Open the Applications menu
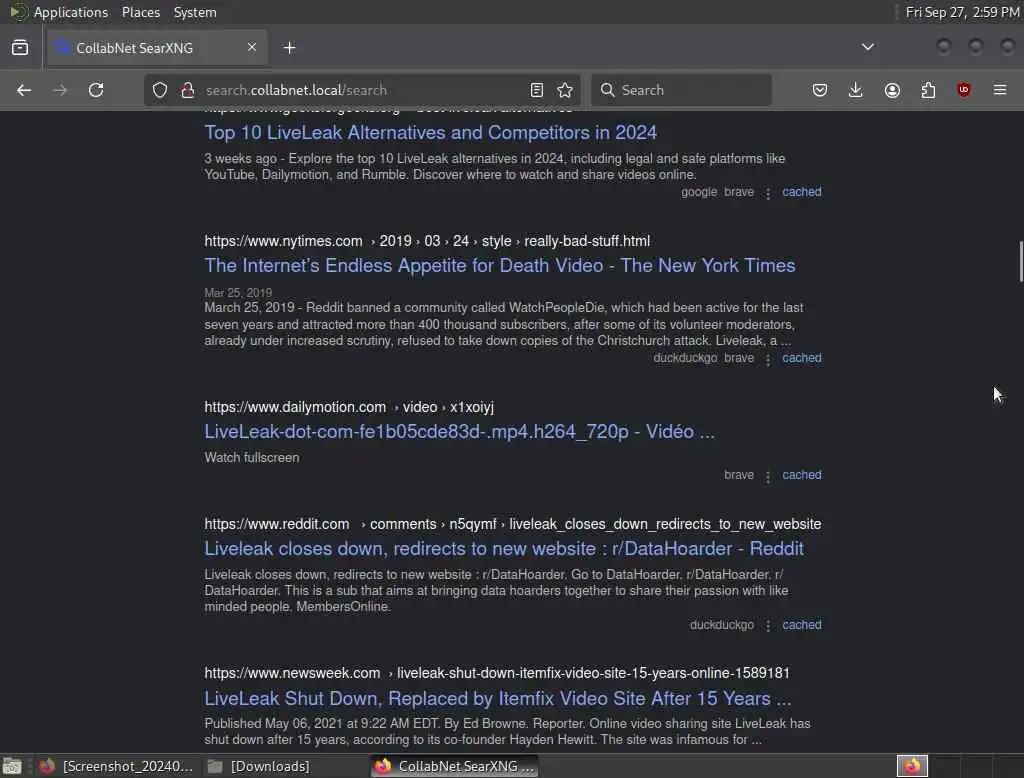The width and height of the screenshot is (1024, 778). (71, 12)
